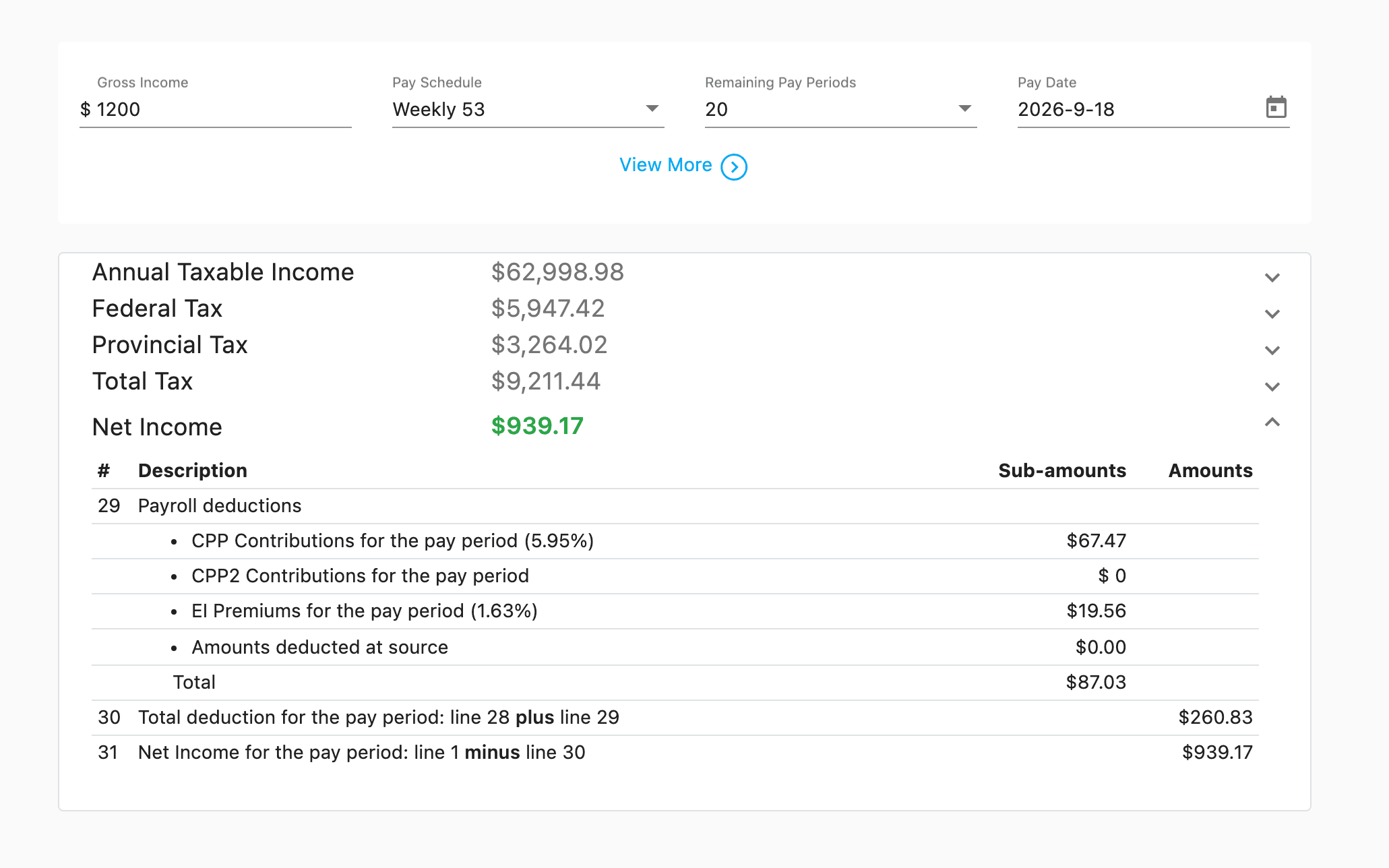Click the Annual Taxable Income label
1389x868 pixels.
click(x=223, y=272)
